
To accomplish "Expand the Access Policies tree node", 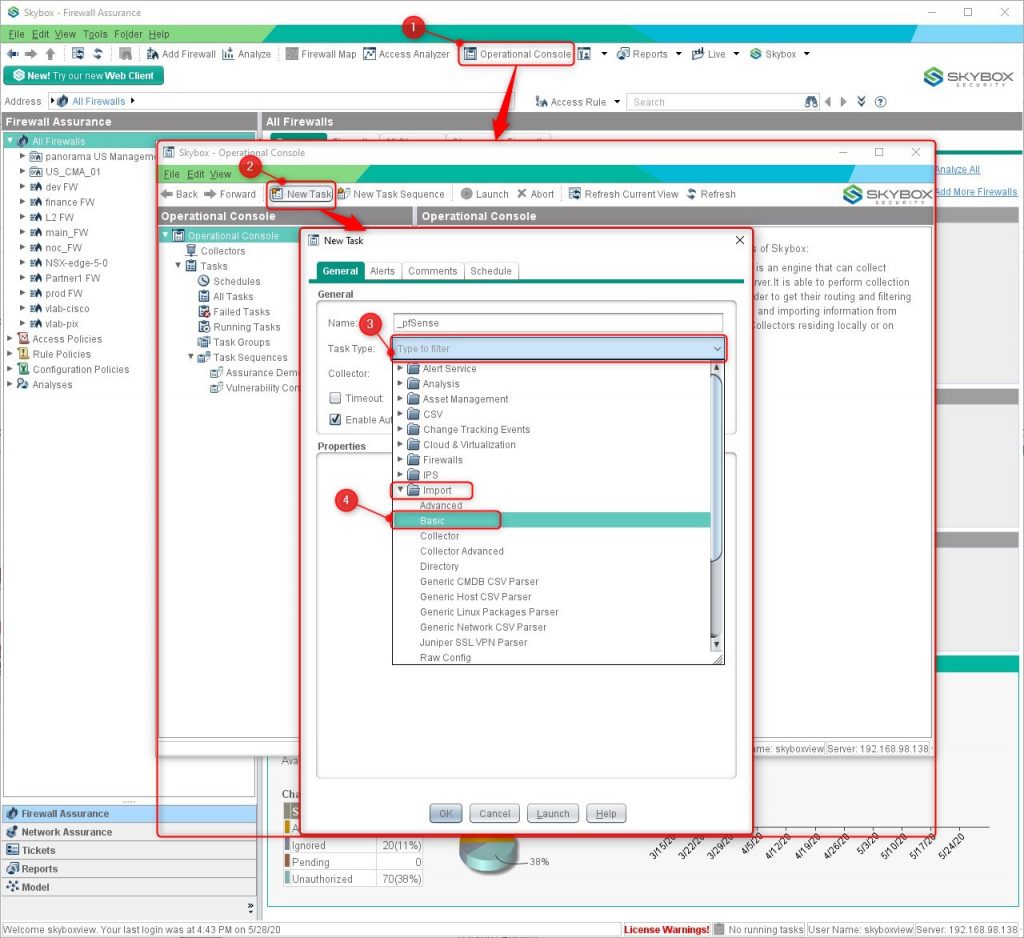I will click(x=10, y=338).
